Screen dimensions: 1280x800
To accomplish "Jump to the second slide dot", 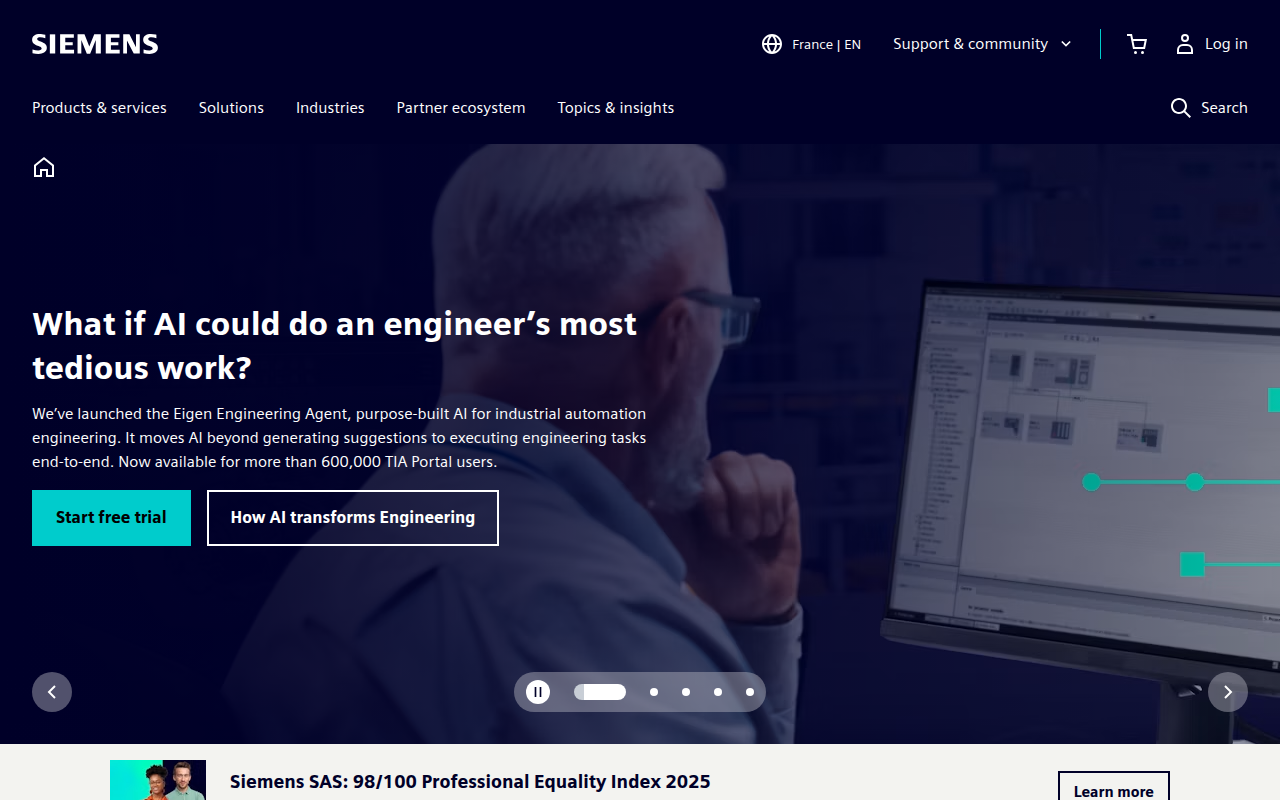I will click(x=654, y=692).
